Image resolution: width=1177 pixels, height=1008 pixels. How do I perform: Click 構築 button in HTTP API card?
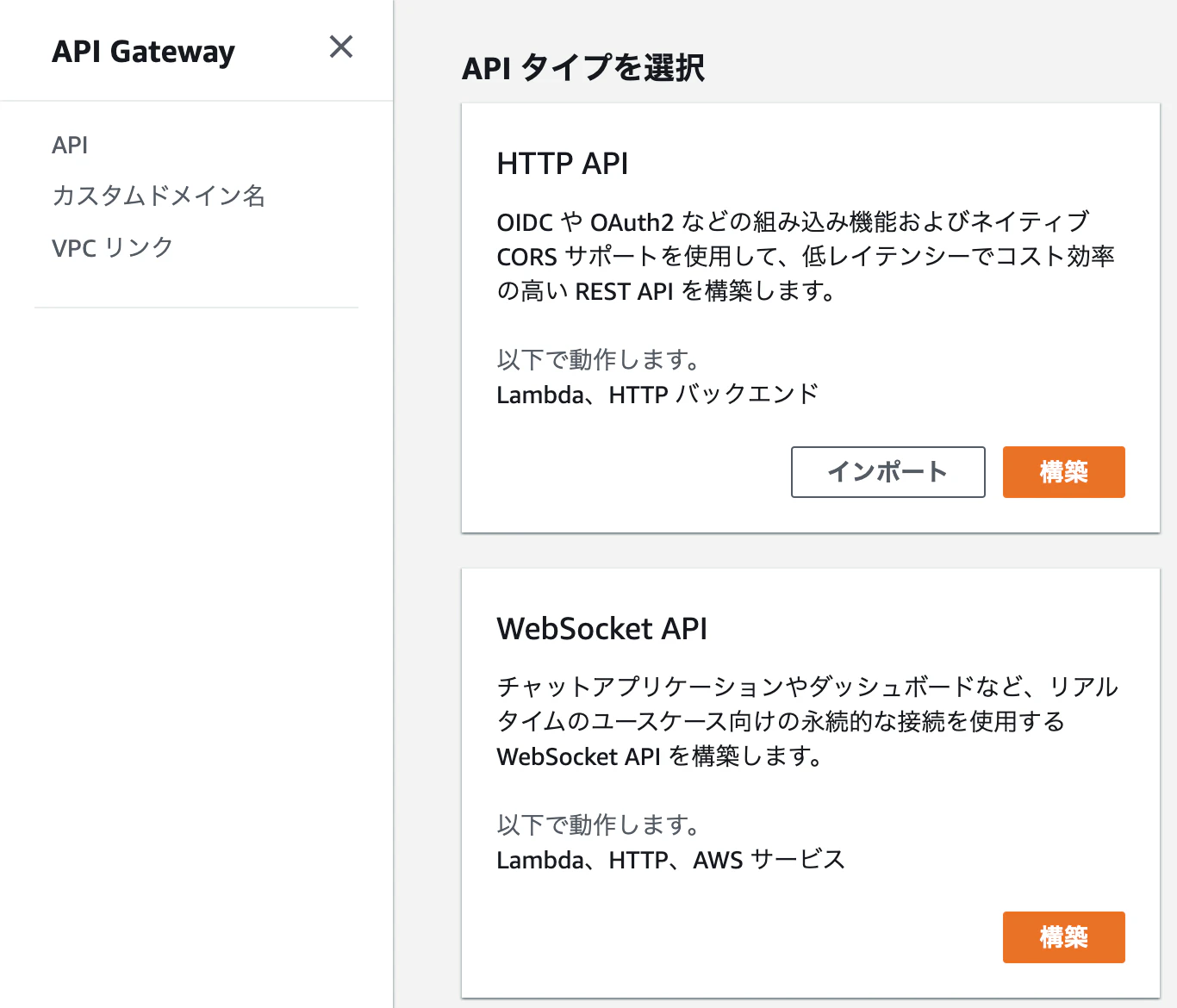click(1063, 472)
